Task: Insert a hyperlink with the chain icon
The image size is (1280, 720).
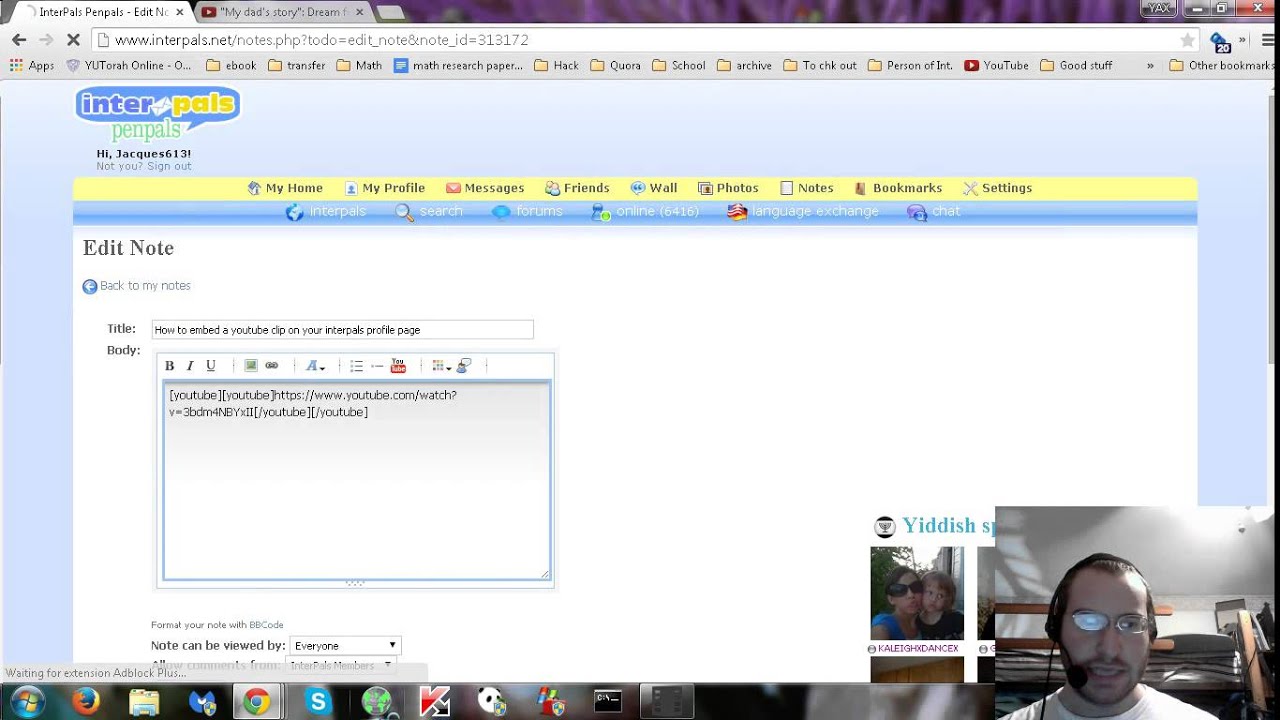Action: click(x=271, y=366)
